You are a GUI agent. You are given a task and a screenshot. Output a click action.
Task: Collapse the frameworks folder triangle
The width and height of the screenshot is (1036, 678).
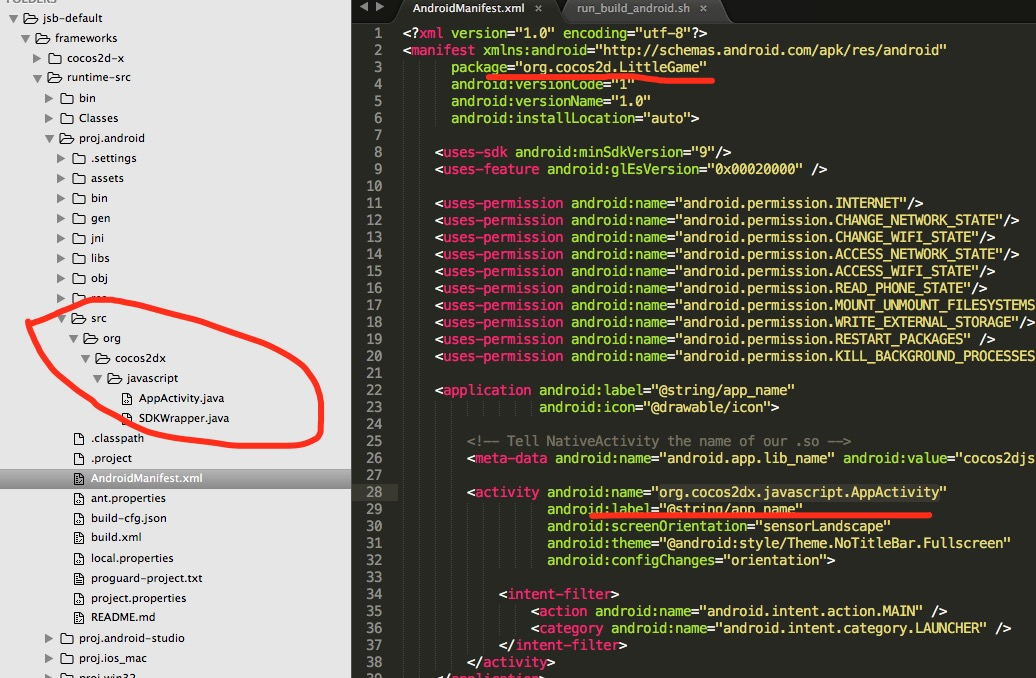pos(25,38)
